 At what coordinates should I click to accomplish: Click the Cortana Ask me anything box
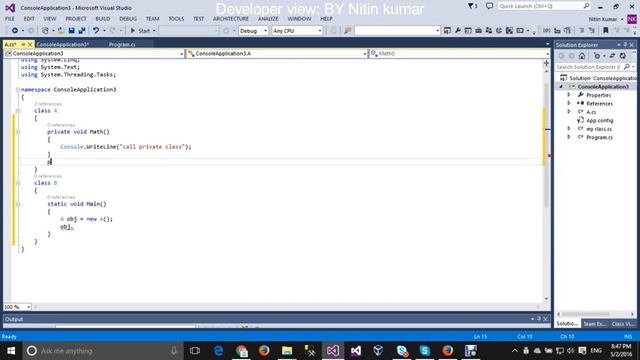point(103,351)
